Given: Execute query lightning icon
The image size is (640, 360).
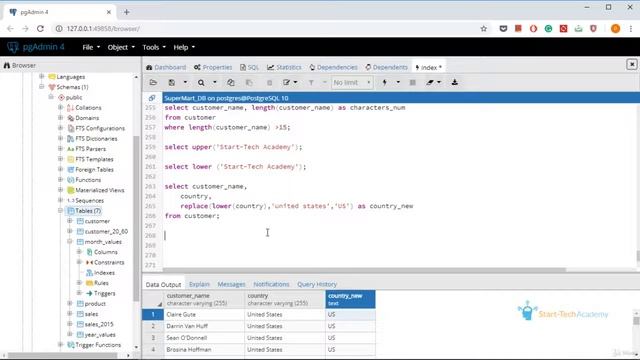Looking at the screenshot, I should click(384, 82).
